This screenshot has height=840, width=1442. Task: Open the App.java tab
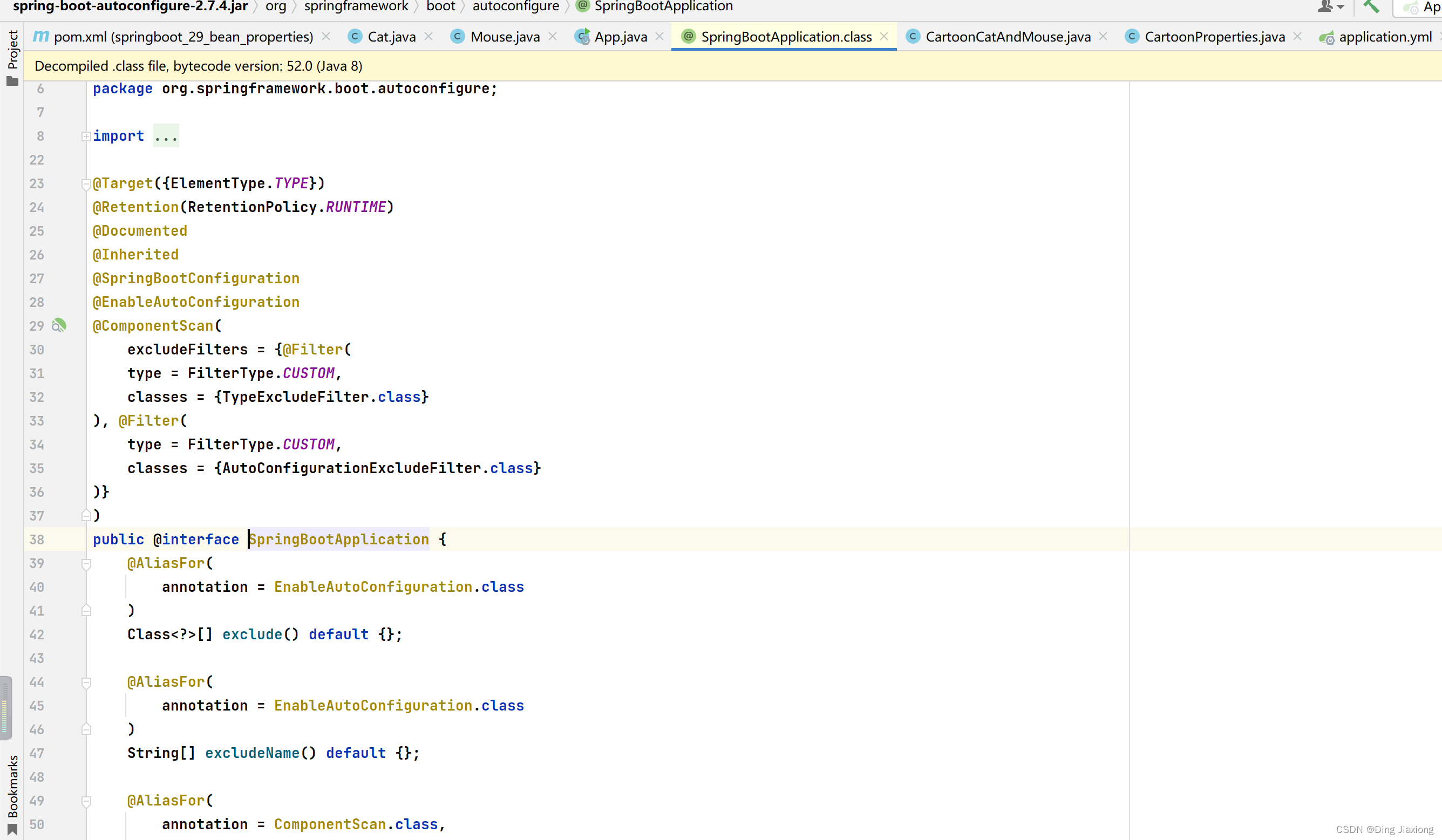point(621,37)
